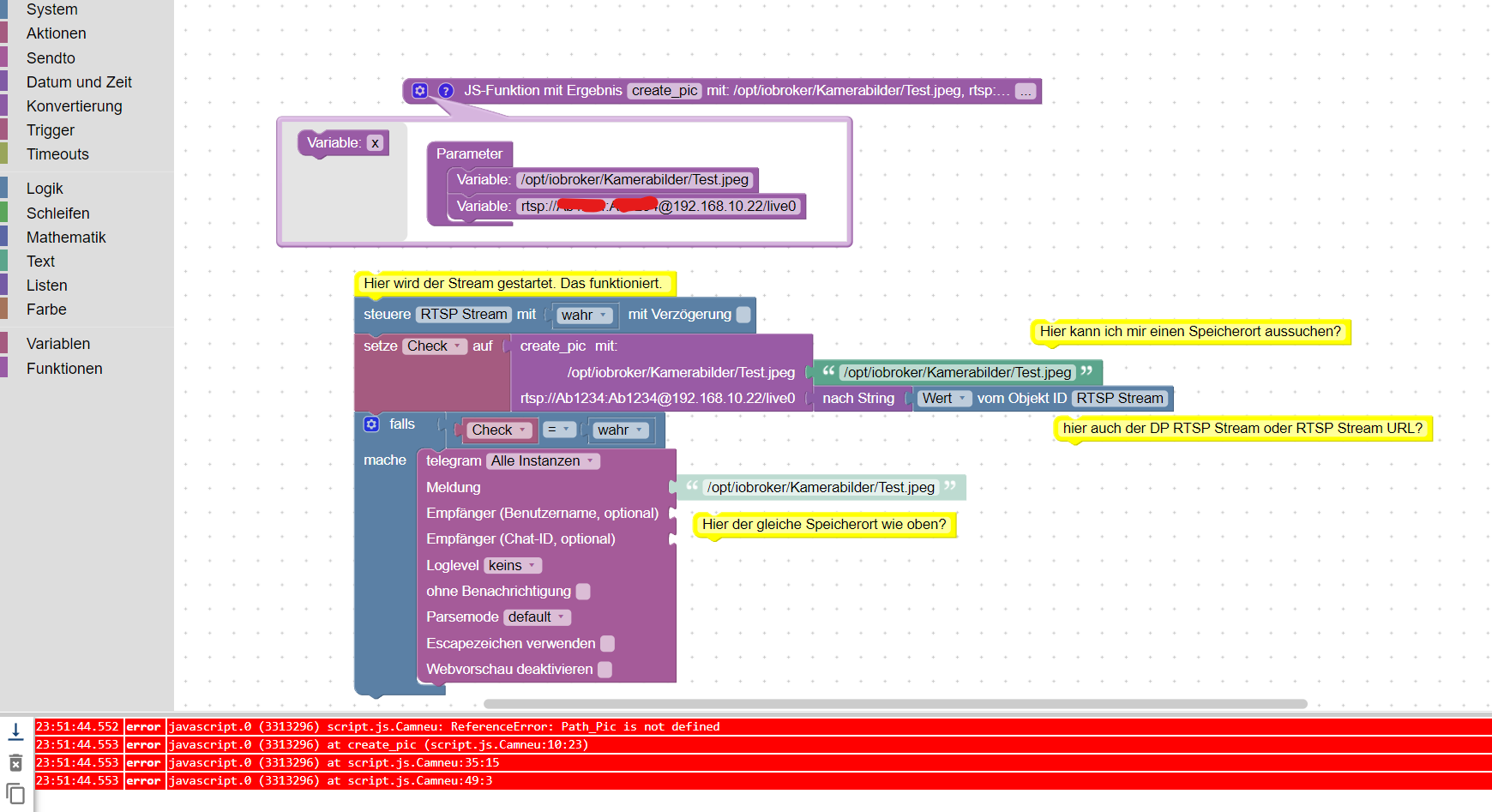
Task: Click log line 'at create_pic (script.js.Camneu:10:23)'
Action: (761, 745)
